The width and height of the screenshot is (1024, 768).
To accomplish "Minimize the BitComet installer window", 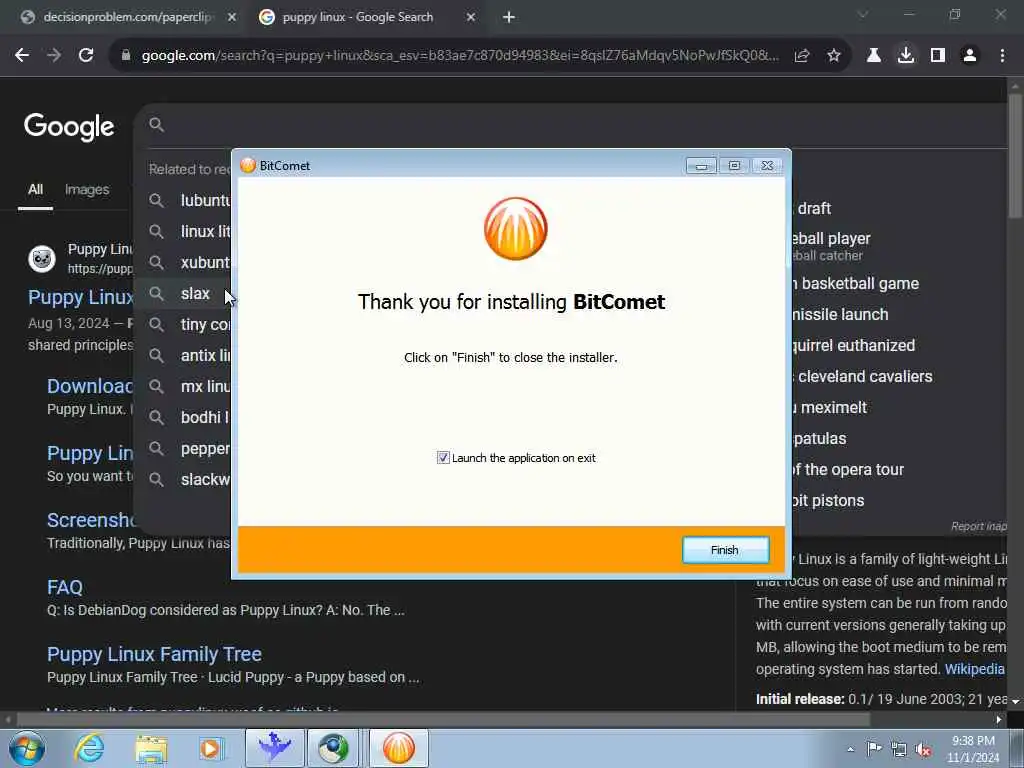I will point(701,166).
